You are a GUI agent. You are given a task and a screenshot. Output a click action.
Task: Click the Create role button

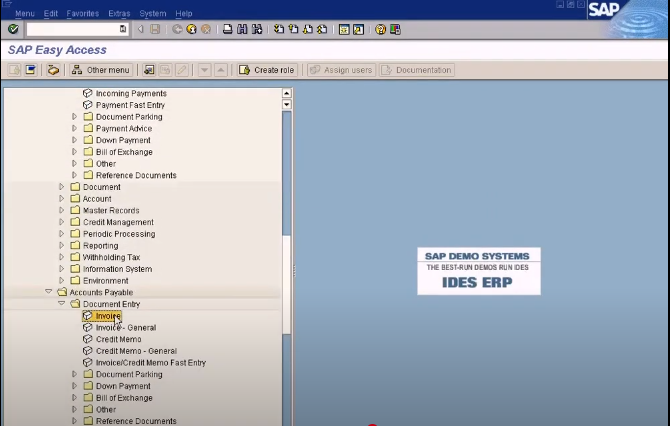pos(267,70)
